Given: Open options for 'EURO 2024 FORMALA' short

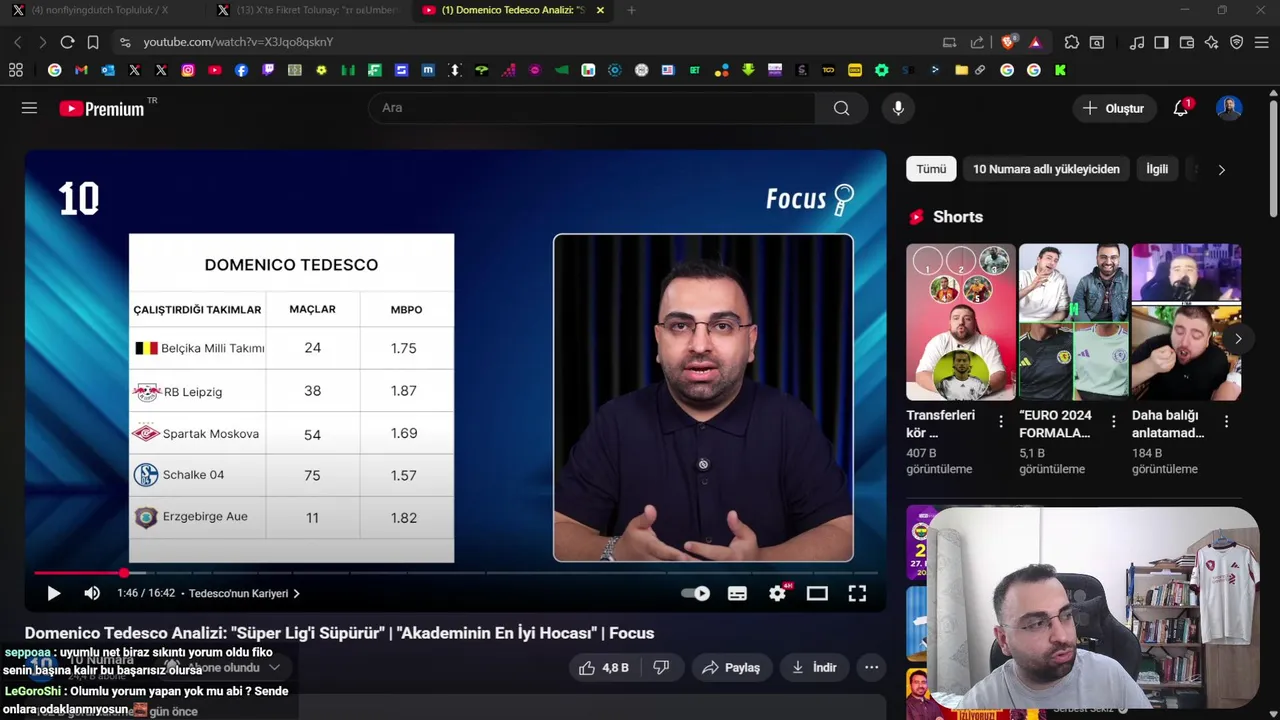Looking at the screenshot, I should (x=1114, y=423).
